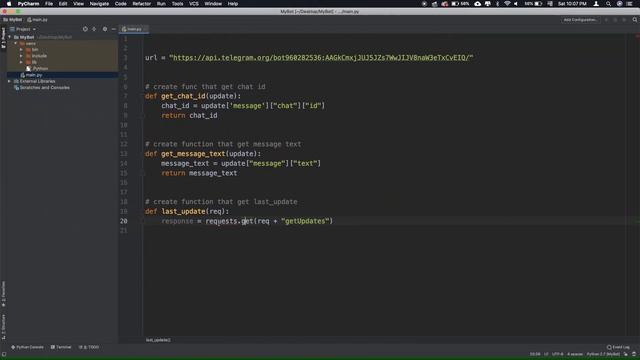Click the tool windows toggle icon bottom-left
Image resolution: width=640 pixels, height=360 pixels.
click(4, 354)
